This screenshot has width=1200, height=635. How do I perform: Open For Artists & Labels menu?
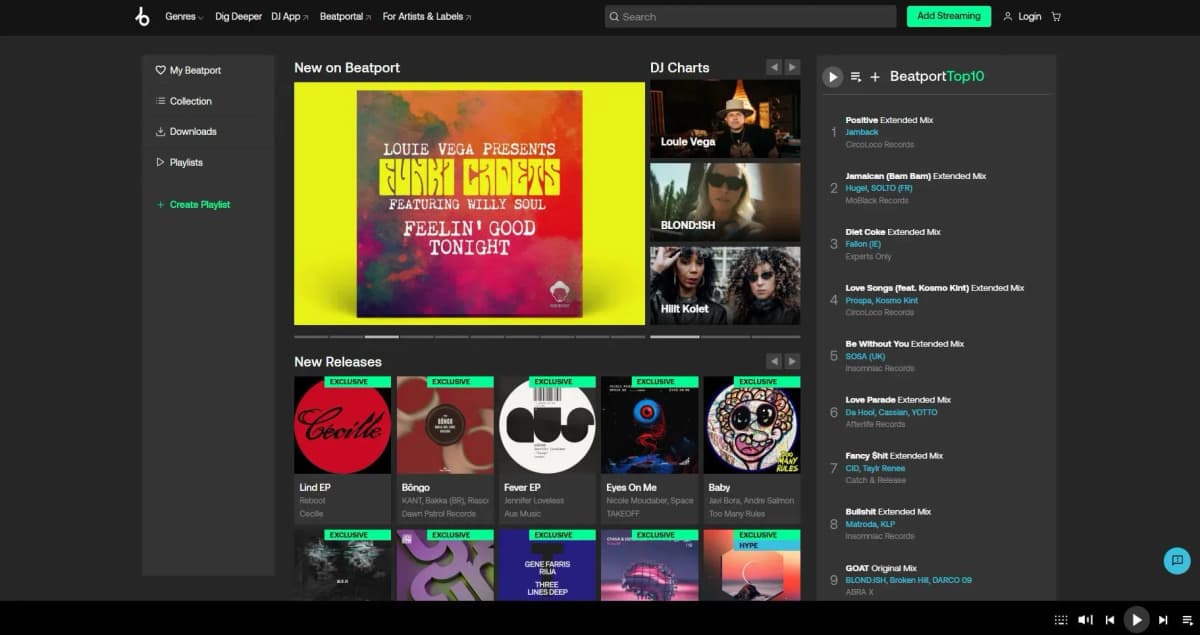[x=427, y=16]
